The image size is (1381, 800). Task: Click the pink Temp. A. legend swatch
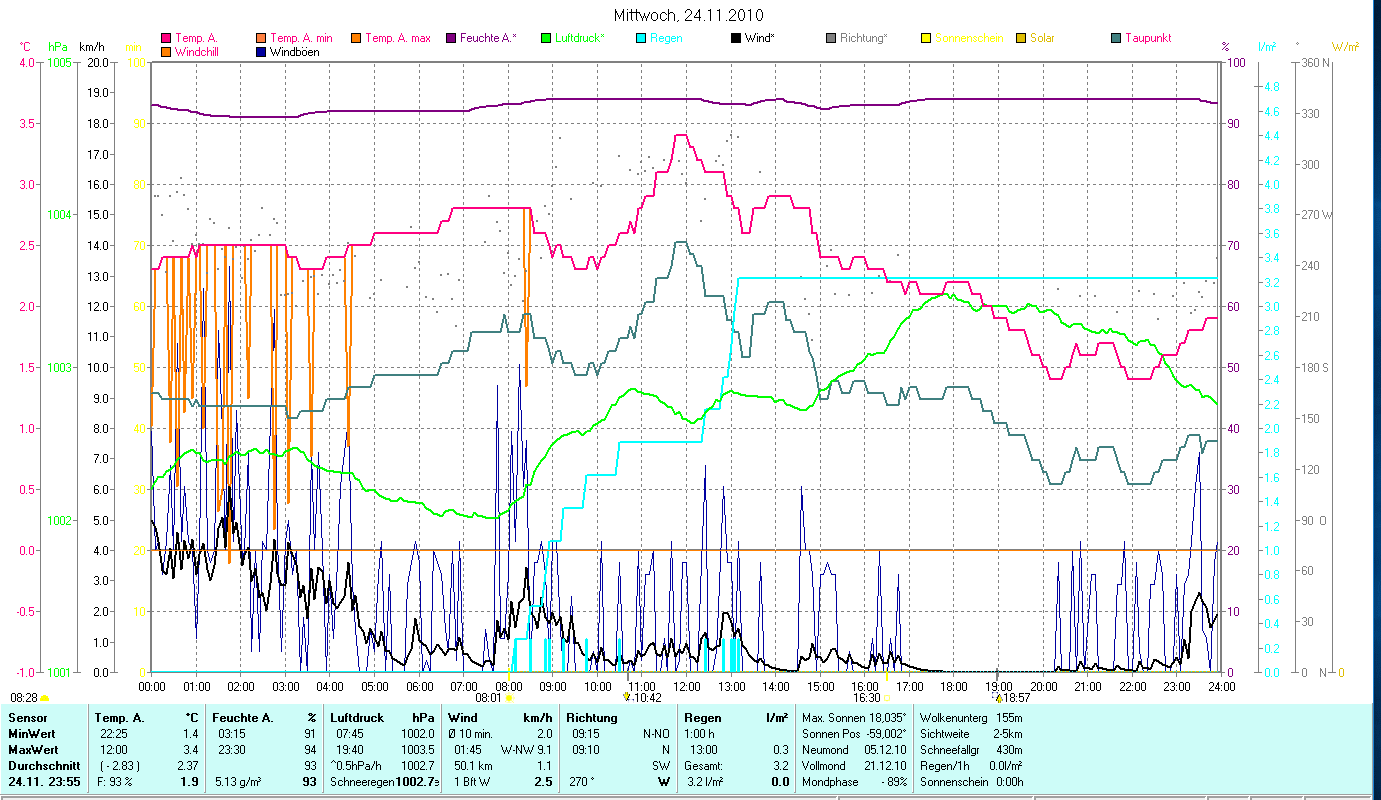(166, 38)
